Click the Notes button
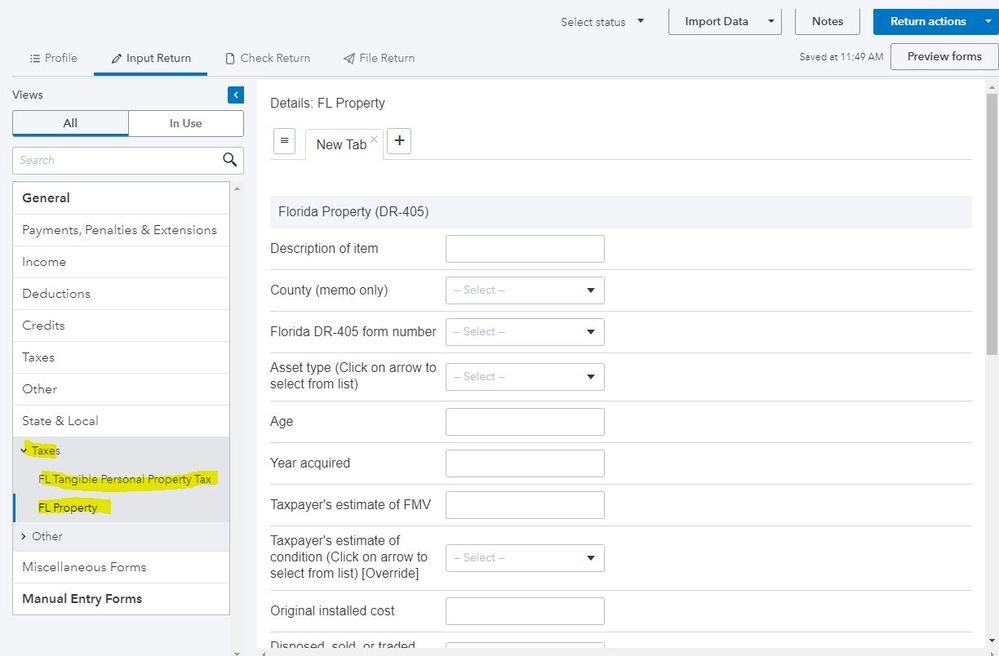 [x=827, y=21]
